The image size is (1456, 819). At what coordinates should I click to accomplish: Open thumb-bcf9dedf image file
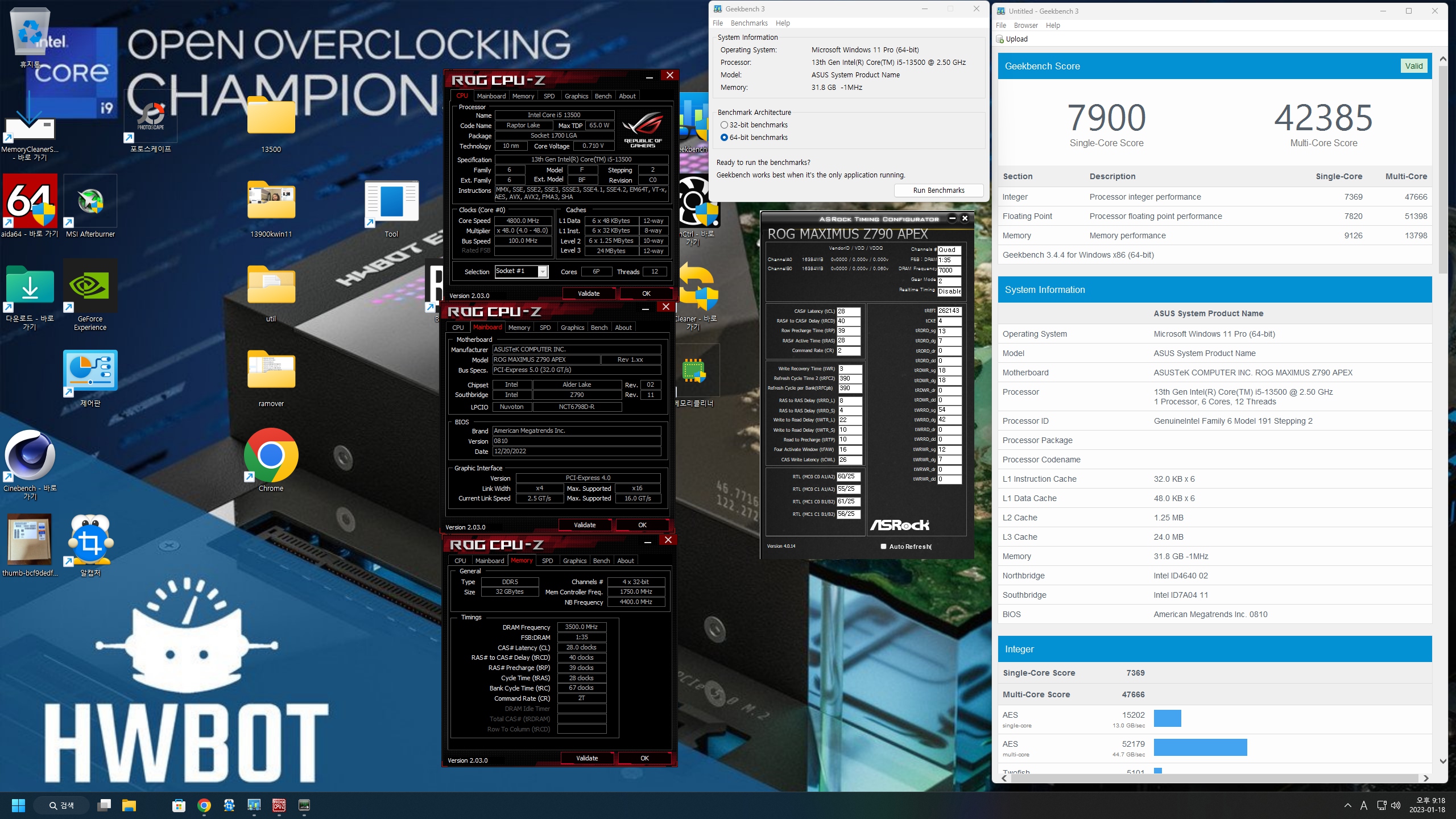pos(30,545)
